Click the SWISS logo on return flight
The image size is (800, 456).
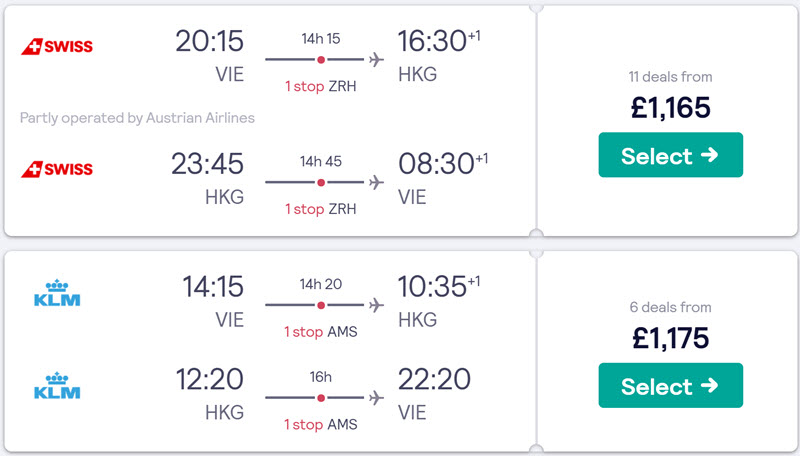coord(57,169)
